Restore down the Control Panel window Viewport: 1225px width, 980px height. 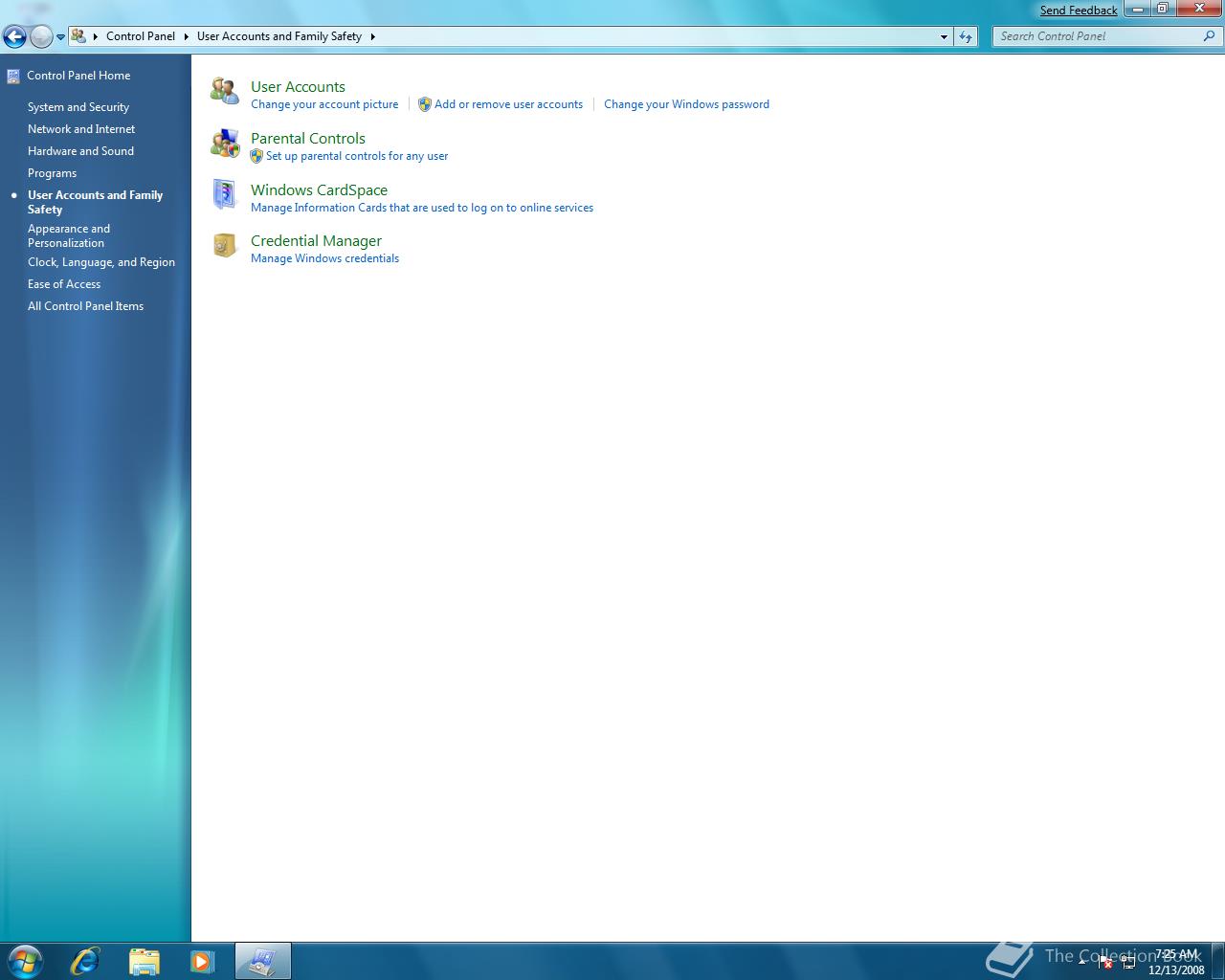click(x=1162, y=9)
